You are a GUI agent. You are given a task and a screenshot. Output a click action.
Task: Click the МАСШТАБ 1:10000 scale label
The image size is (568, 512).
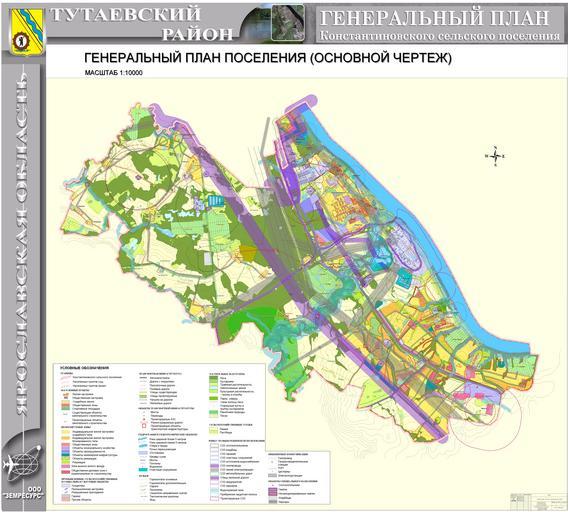pos(114,73)
